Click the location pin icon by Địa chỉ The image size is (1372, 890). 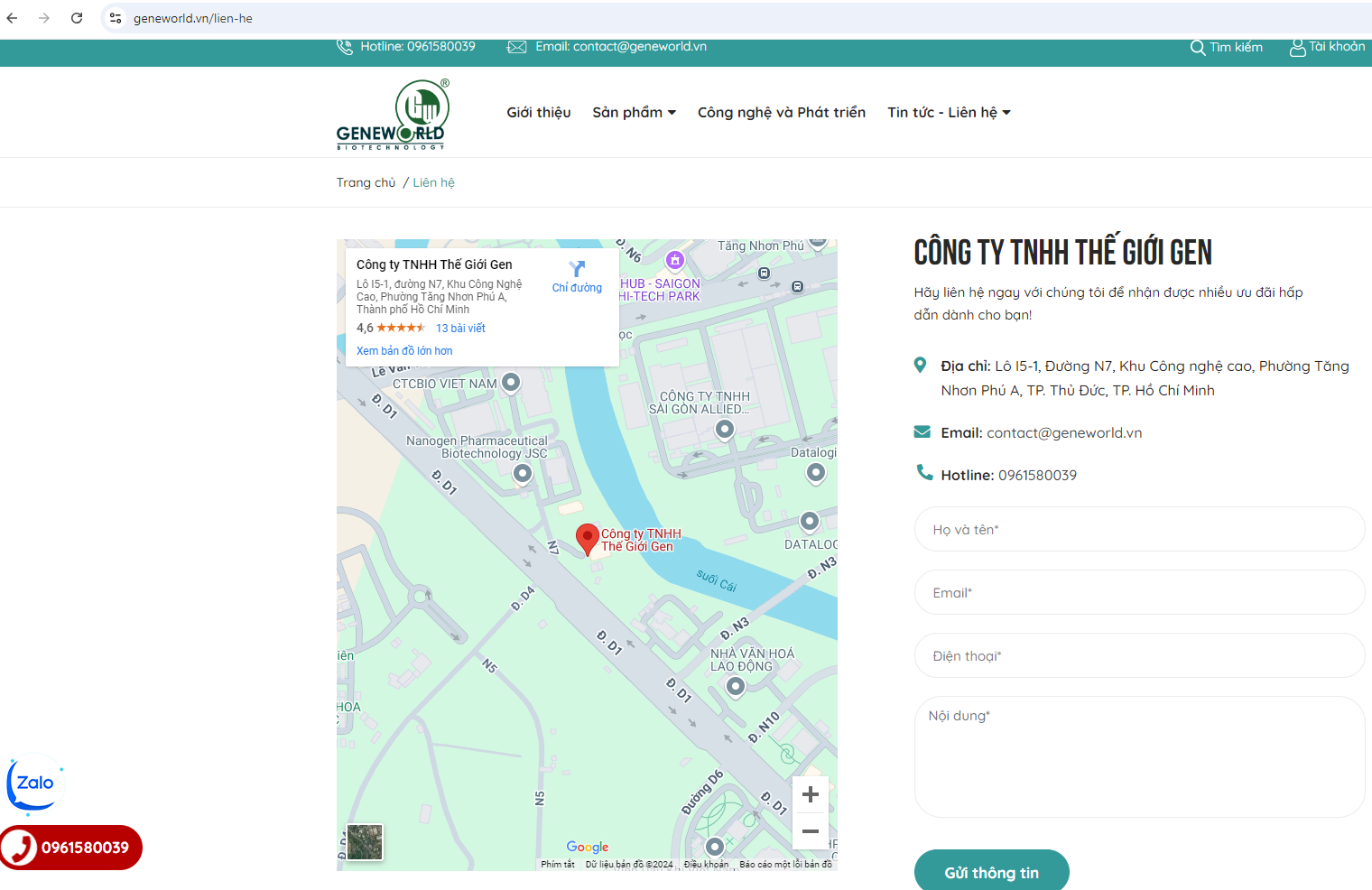point(921,365)
